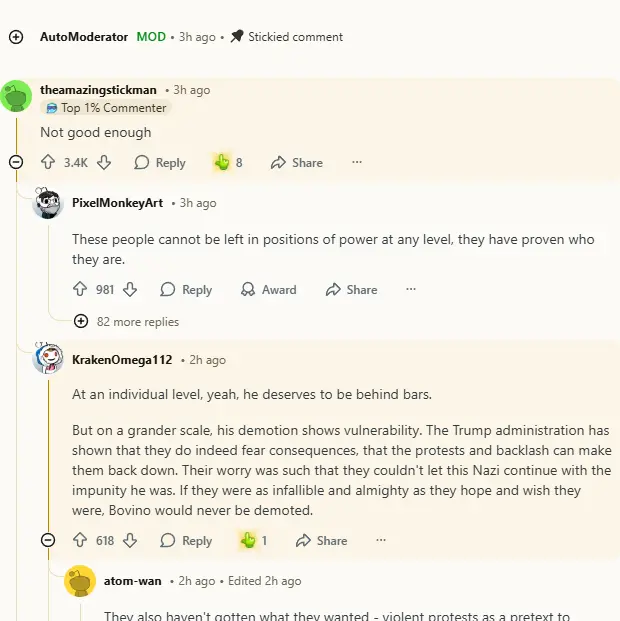This screenshot has height=621, width=620.
Task: Click KrakenOmega112's avatar image
Action: tap(48, 359)
